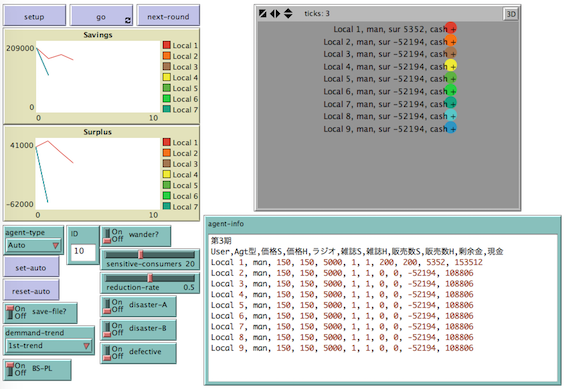The width and height of the screenshot is (567, 389).
Task: Click the view panel's diagonal black-and-white square icon
Action: click(x=263, y=14)
